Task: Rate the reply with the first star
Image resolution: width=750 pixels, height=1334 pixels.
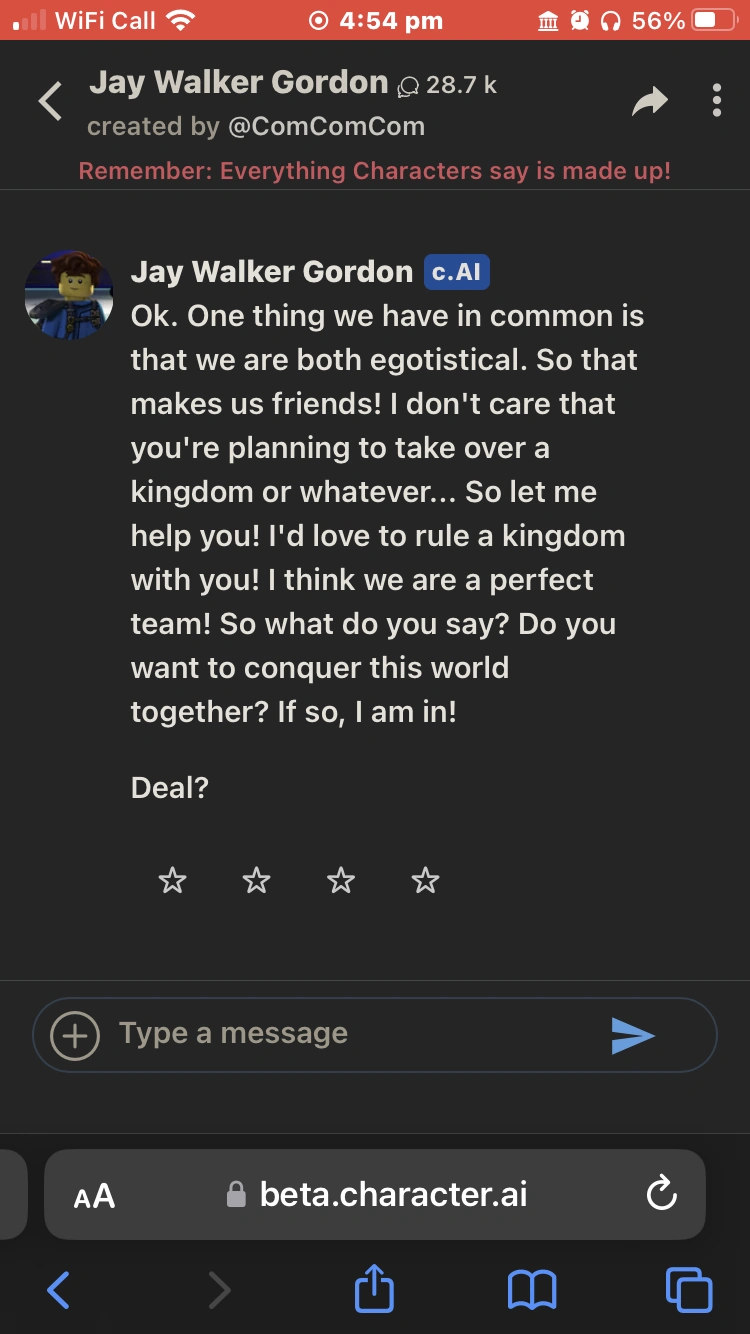Action: pyautogui.click(x=173, y=881)
